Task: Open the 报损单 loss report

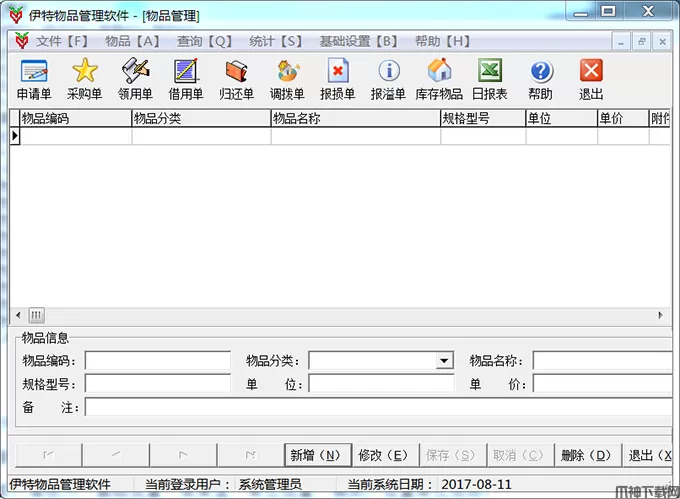Action: click(x=337, y=79)
